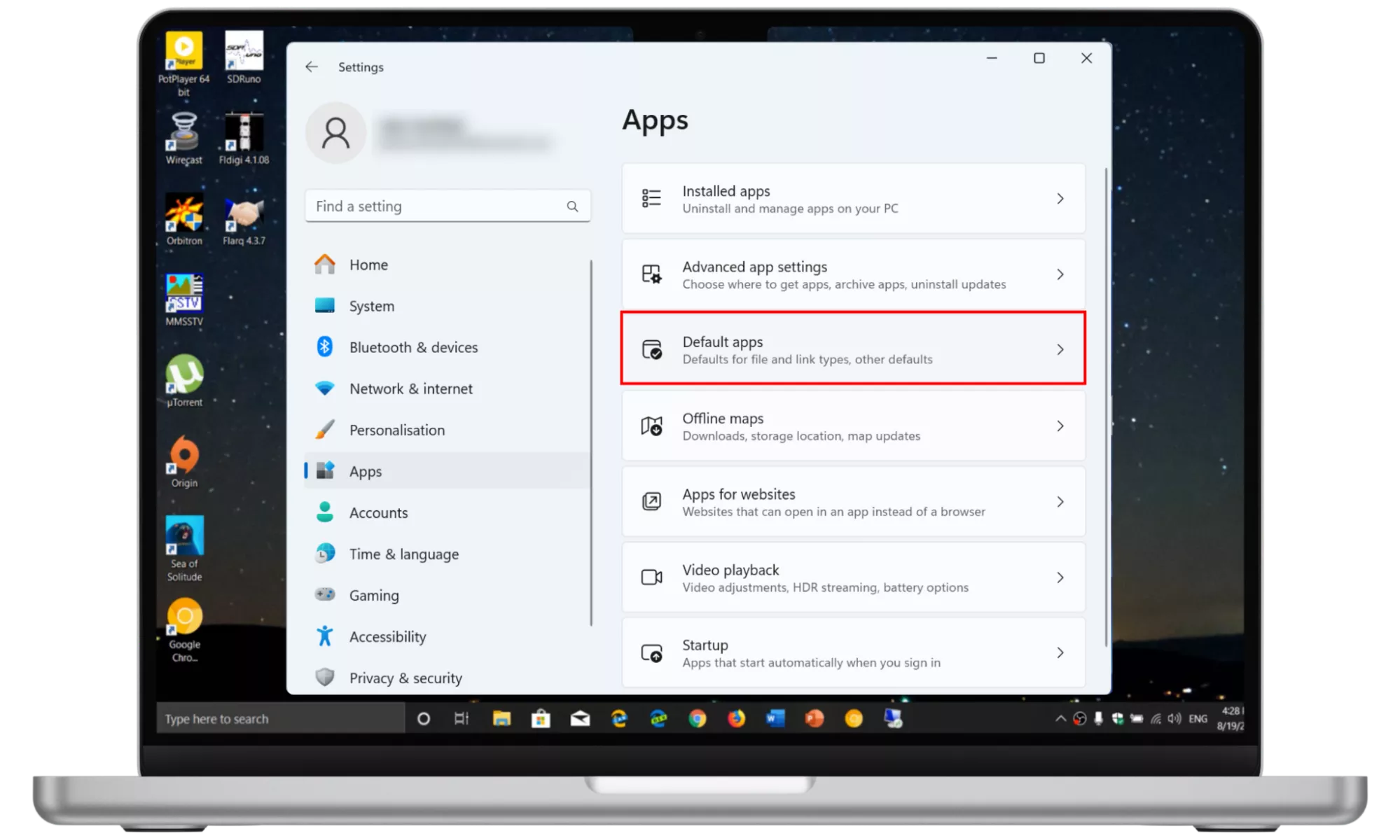Show hidden system tray icons arrow

click(x=1060, y=719)
